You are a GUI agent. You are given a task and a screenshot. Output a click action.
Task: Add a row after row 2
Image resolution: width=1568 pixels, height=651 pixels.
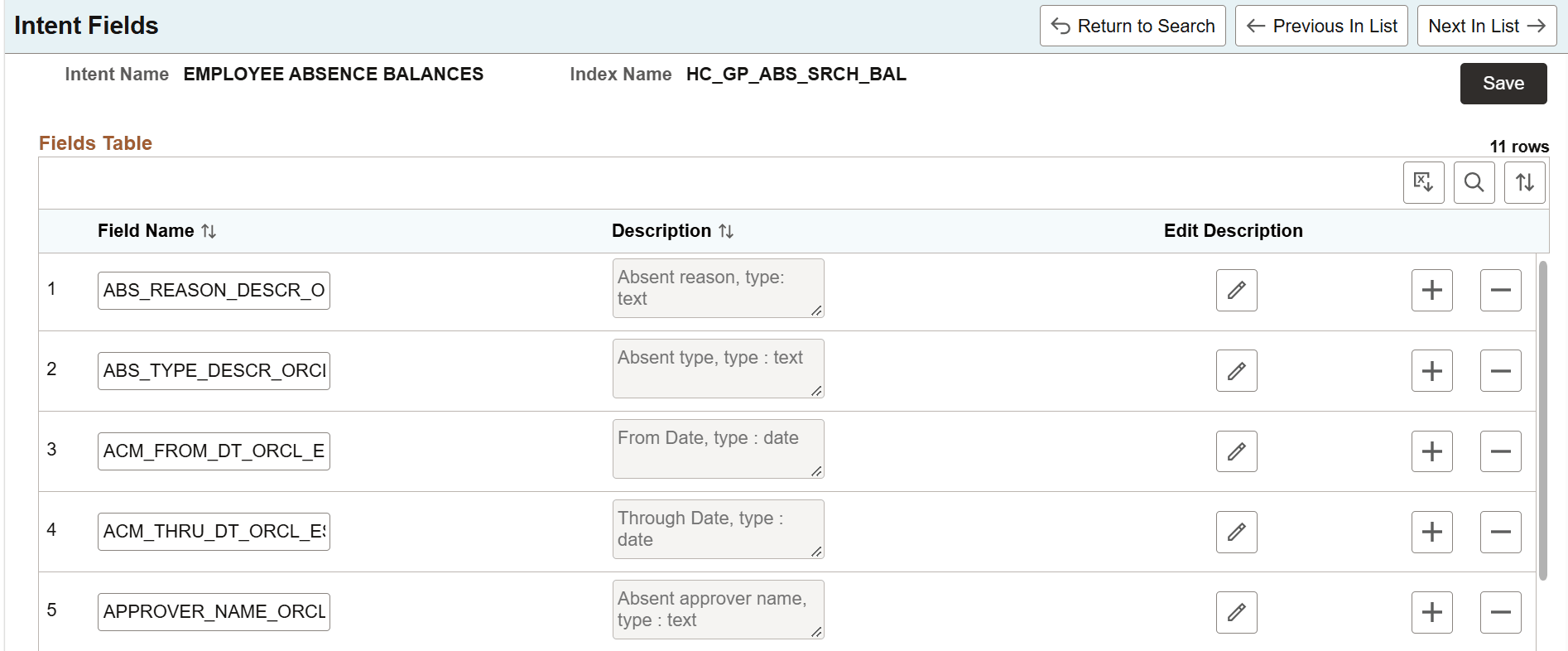click(1431, 370)
